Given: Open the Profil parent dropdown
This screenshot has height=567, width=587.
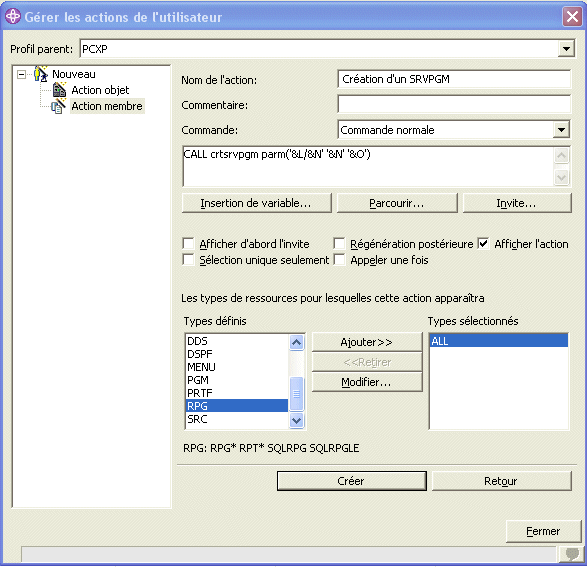Looking at the screenshot, I should (x=566, y=49).
